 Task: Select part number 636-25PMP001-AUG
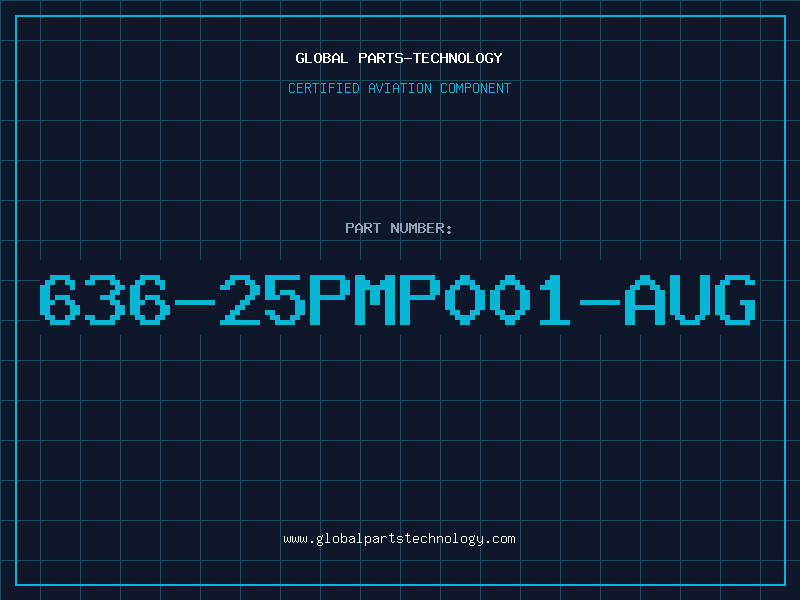pyautogui.click(x=398, y=299)
